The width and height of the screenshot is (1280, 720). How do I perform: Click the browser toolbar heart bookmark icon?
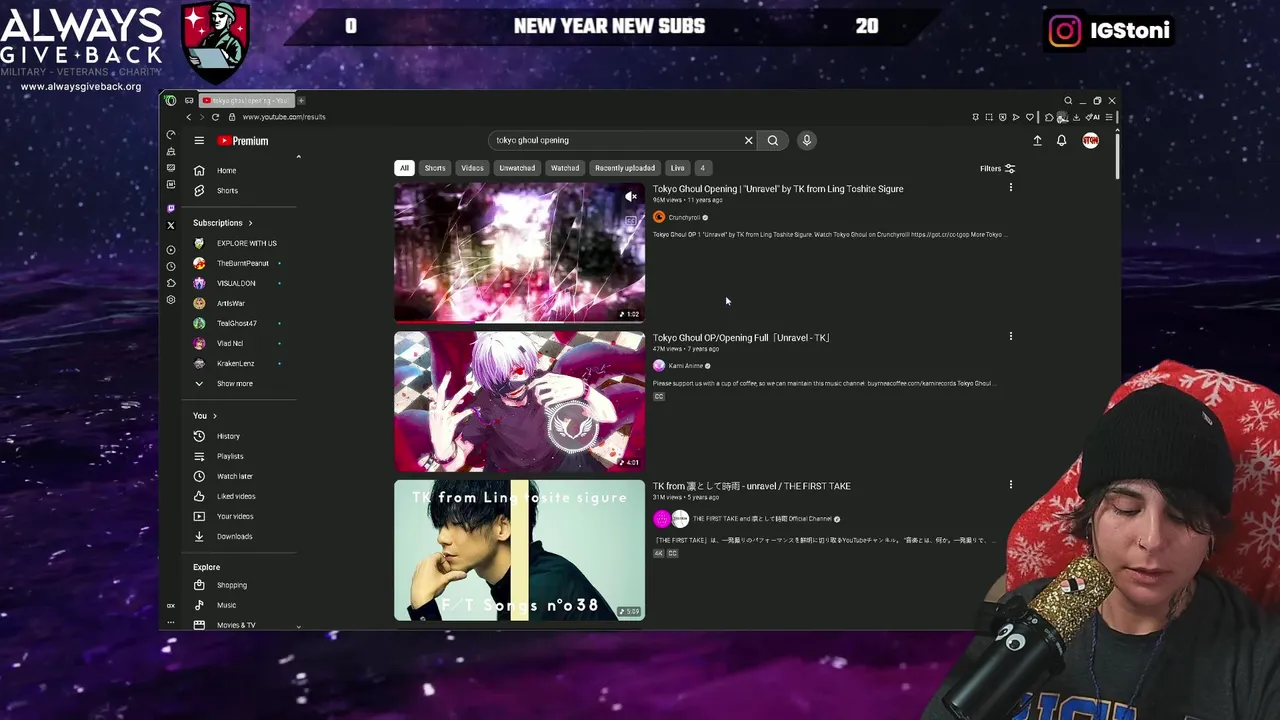tap(1030, 117)
